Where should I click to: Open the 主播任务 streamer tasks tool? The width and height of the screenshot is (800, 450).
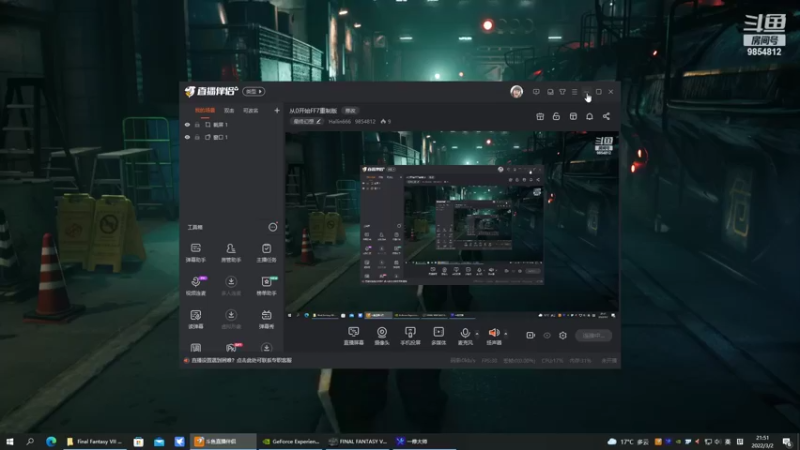click(x=266, y=252)
